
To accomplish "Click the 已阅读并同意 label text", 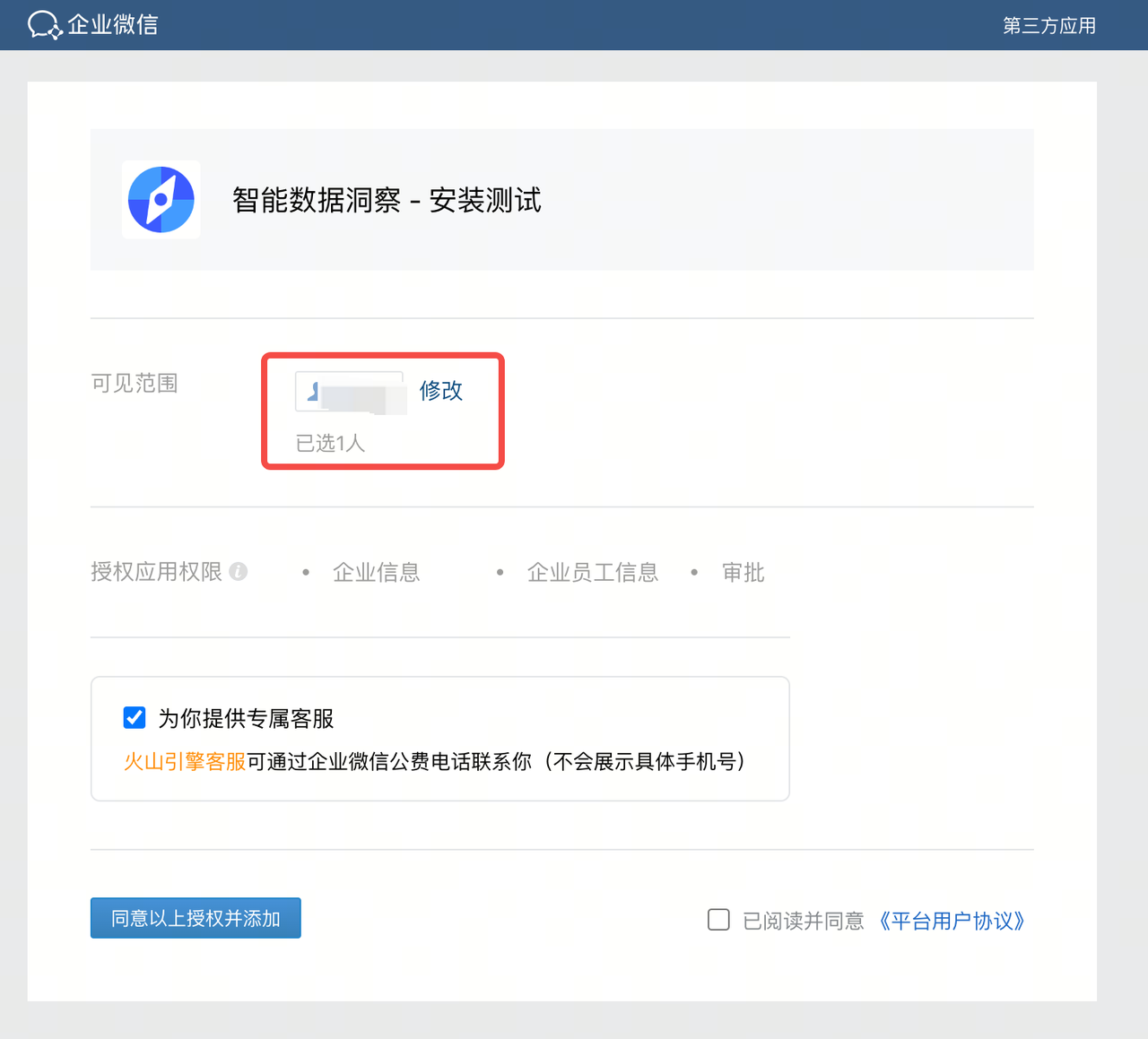I will [x=804, y=921].
